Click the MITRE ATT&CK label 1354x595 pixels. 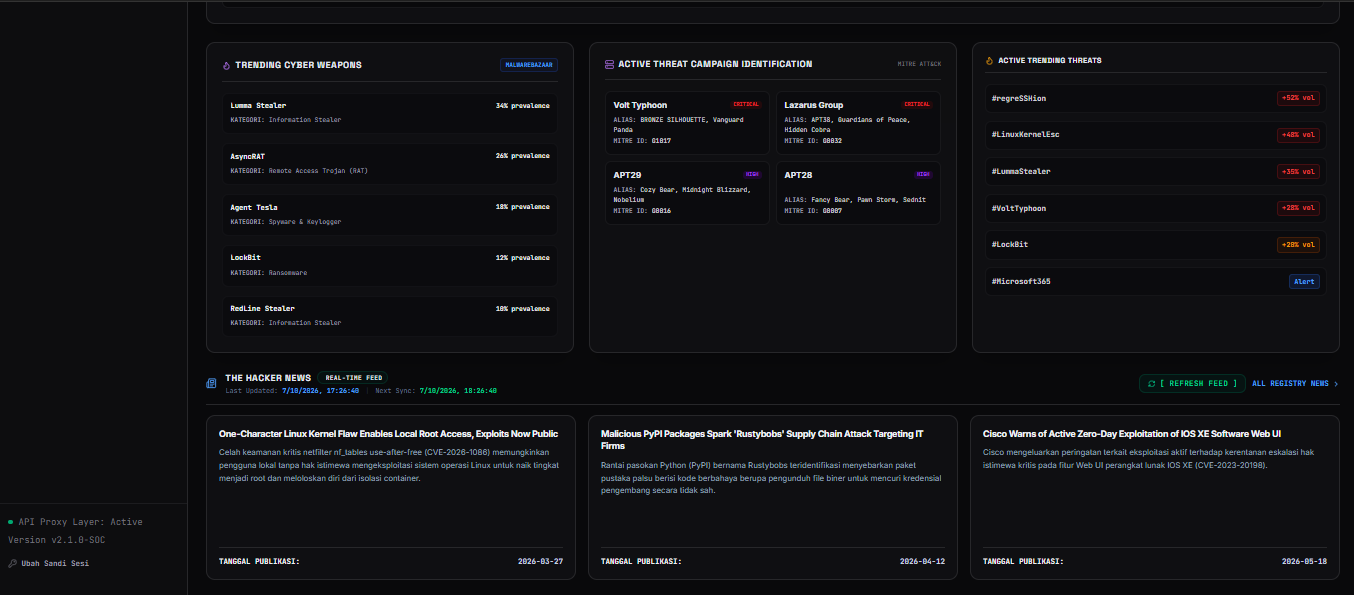919,64
